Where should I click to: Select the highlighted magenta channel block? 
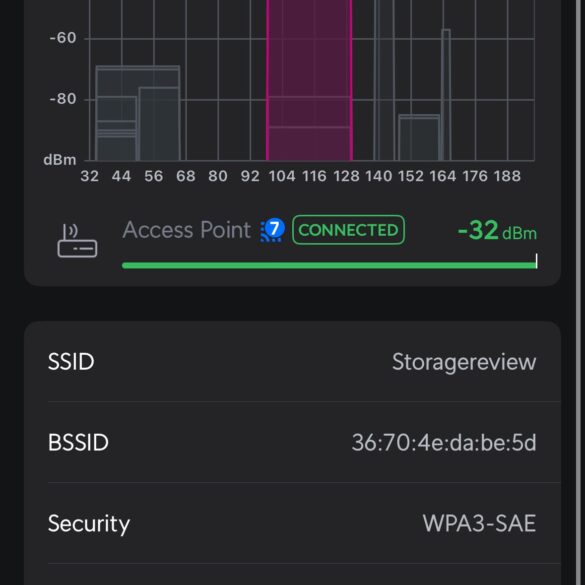309,80
